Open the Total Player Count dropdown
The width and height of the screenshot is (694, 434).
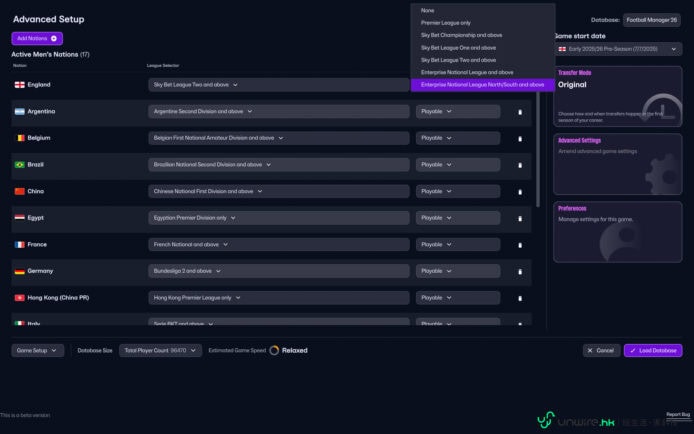(160, 350)
